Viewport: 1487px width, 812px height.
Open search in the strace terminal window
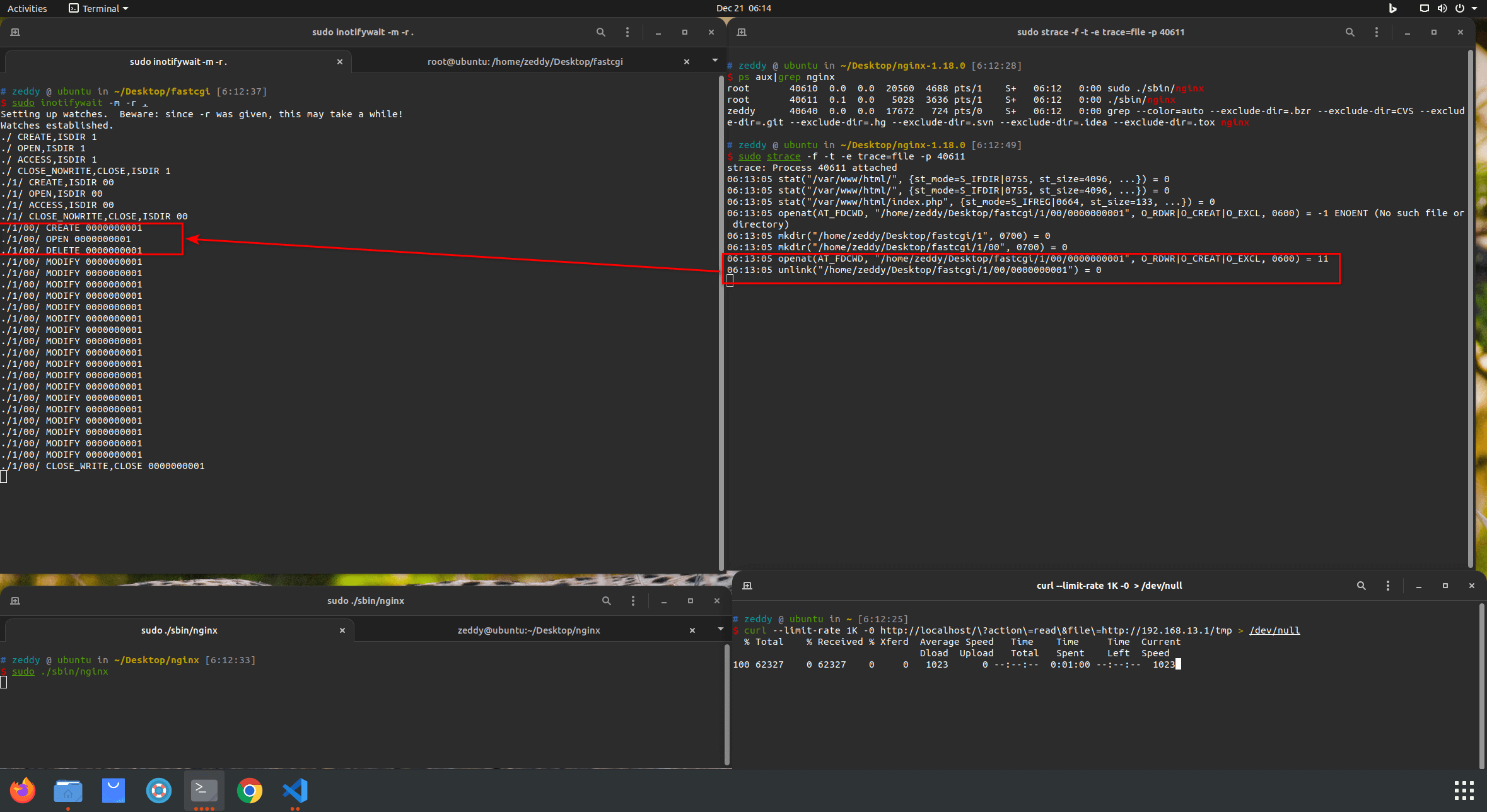coord(1350,32)
